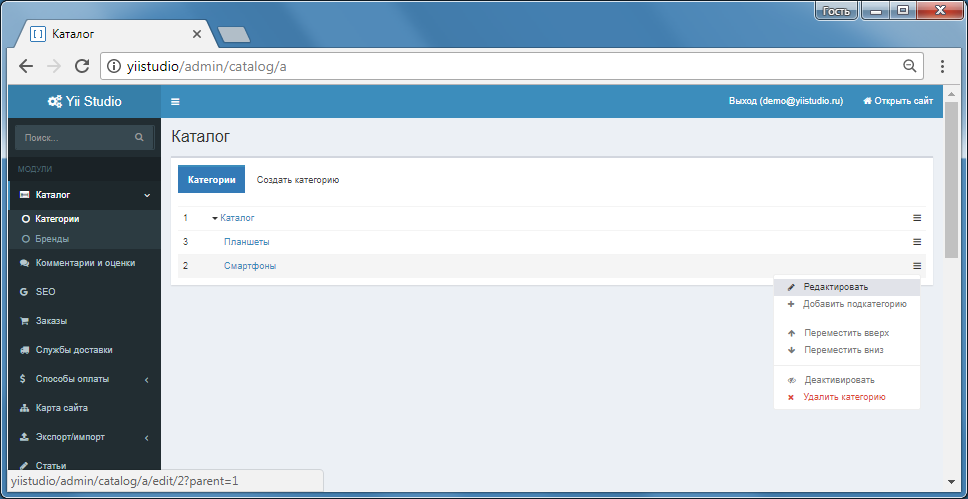This screenshot has height=499, width=968.
Task: Open the Chrome three-dot menu
Action: 942,67
